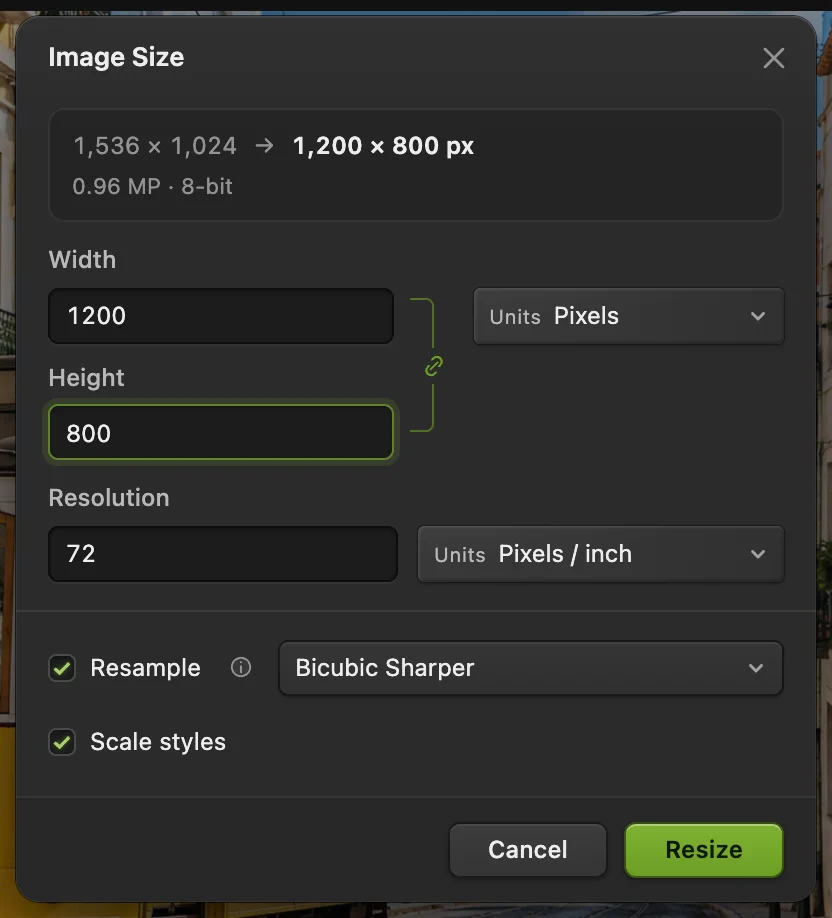
Task: Toggle the Scale styles checkbox
Action: (62, 742)
